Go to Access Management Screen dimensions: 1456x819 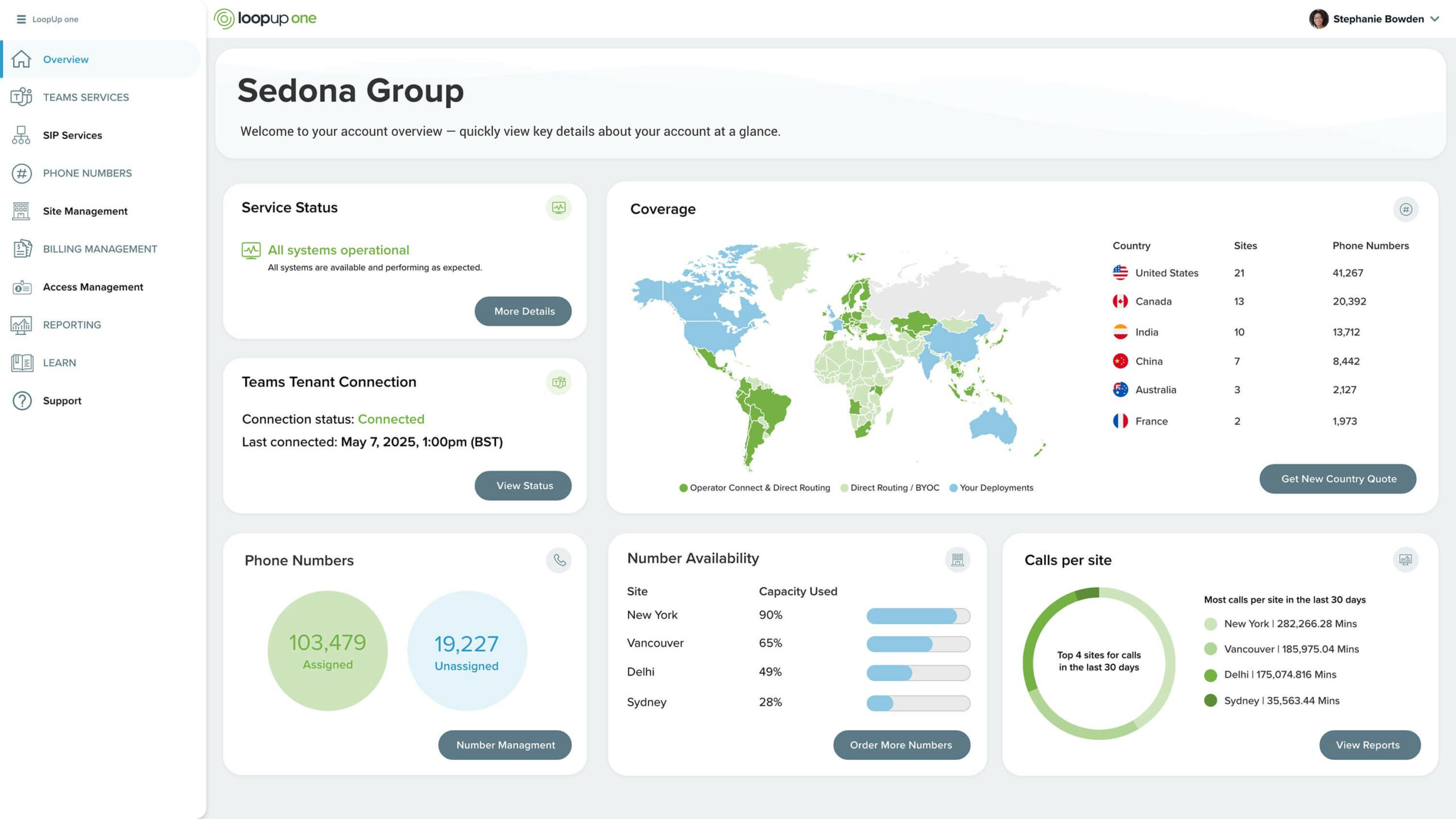pos(93,287)
